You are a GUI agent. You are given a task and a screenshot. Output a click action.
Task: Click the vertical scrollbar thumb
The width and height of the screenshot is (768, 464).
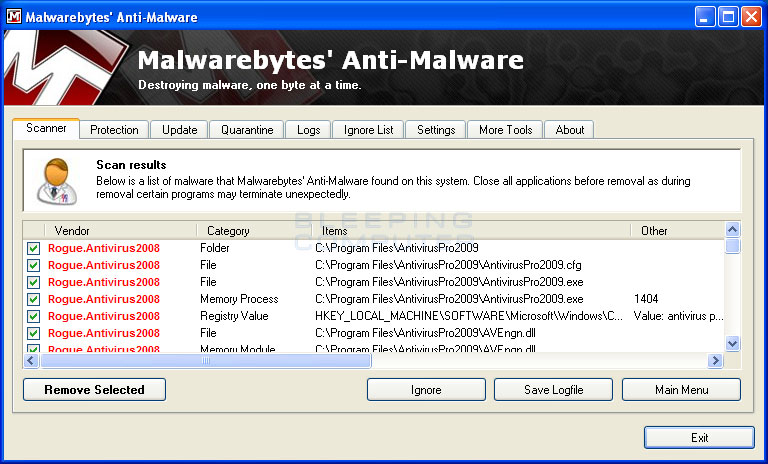(x=732, y=245)
